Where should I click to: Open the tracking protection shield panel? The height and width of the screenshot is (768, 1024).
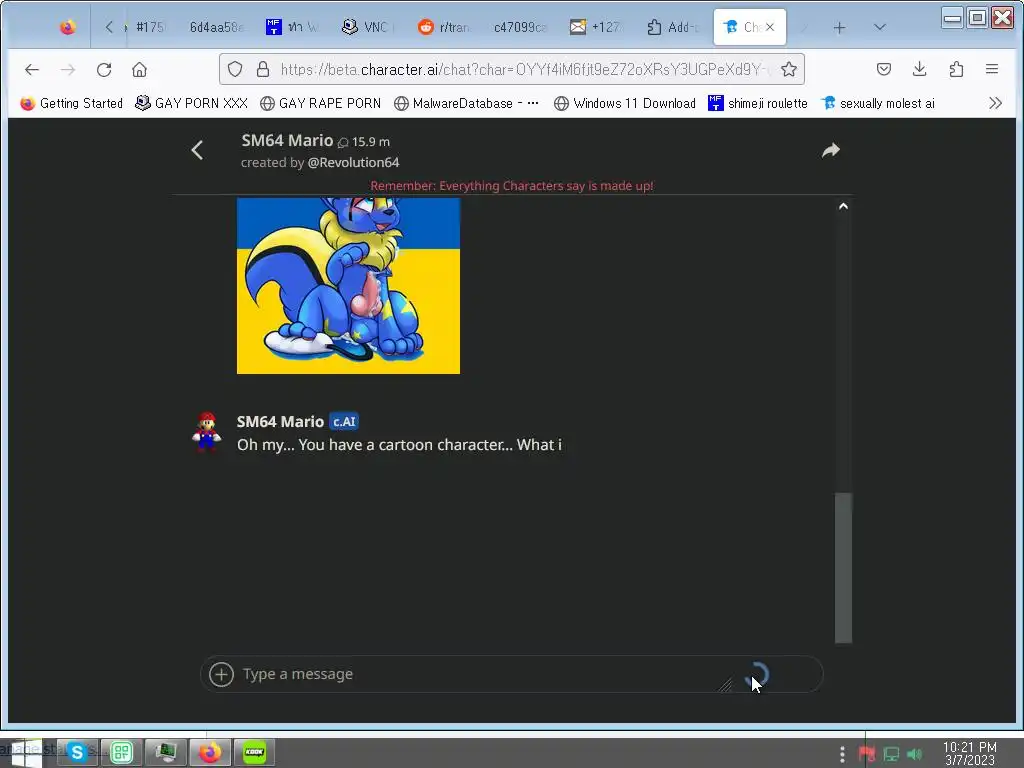(235, 69)
